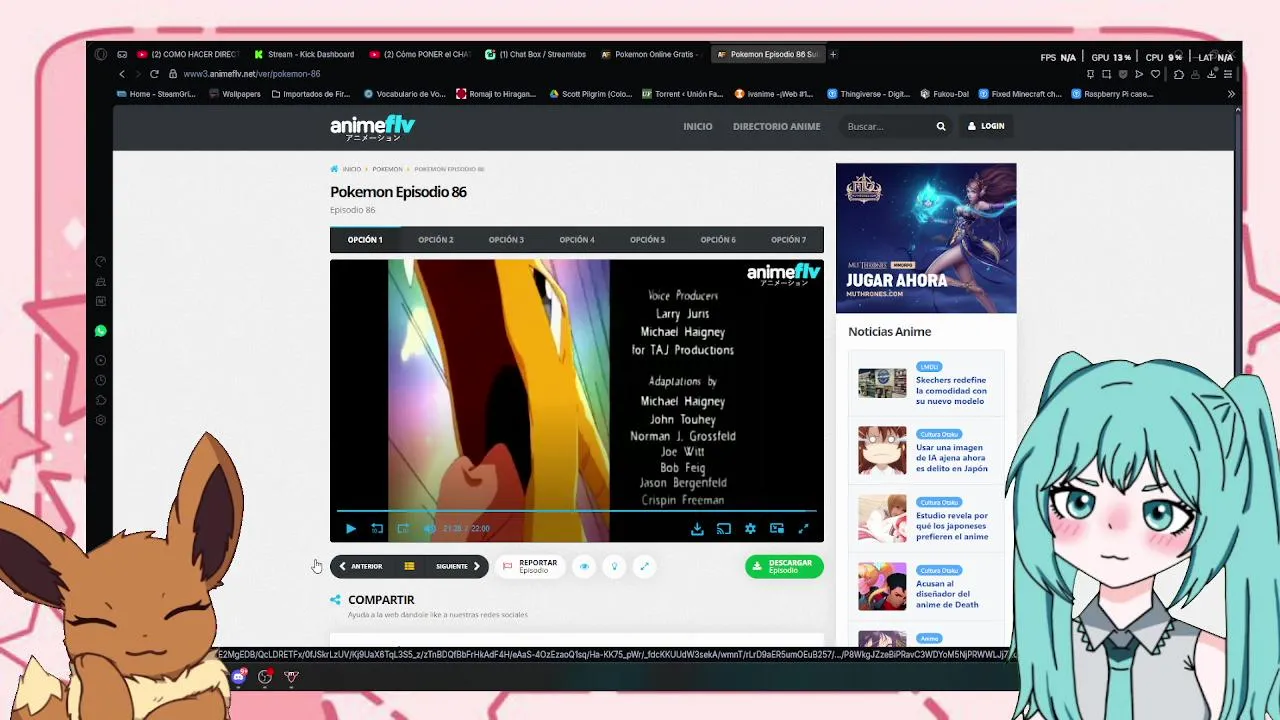Open browser sidebar settings gear
Screen dimensions: 1280x720
tap(100, 420)
